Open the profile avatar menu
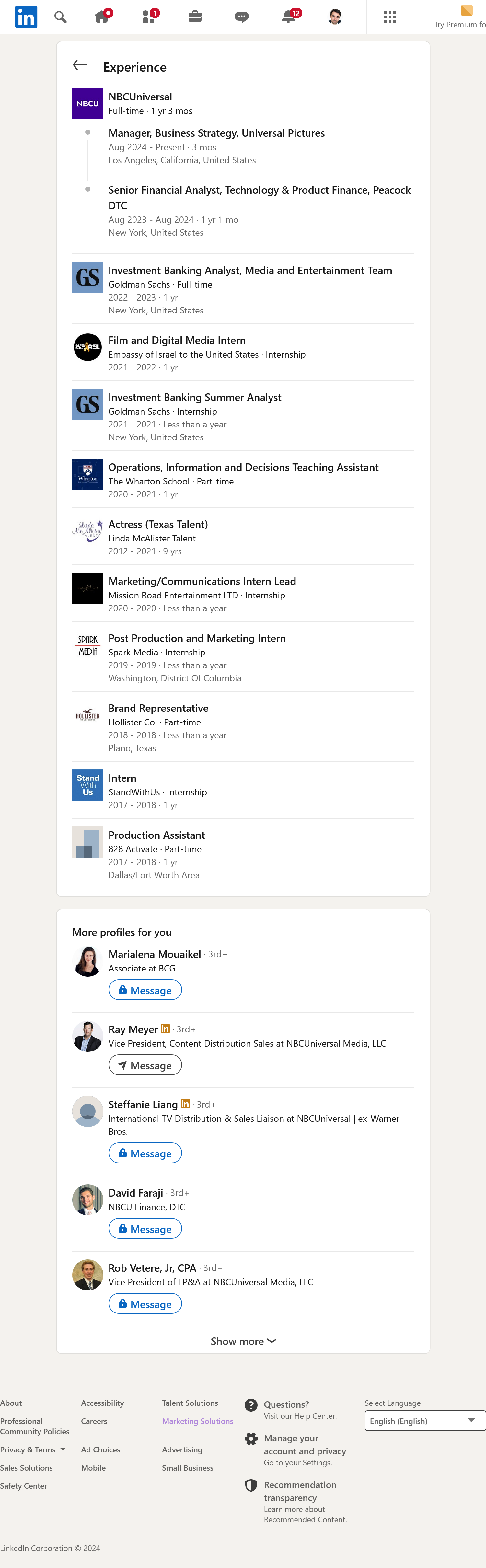 point(334,17)
